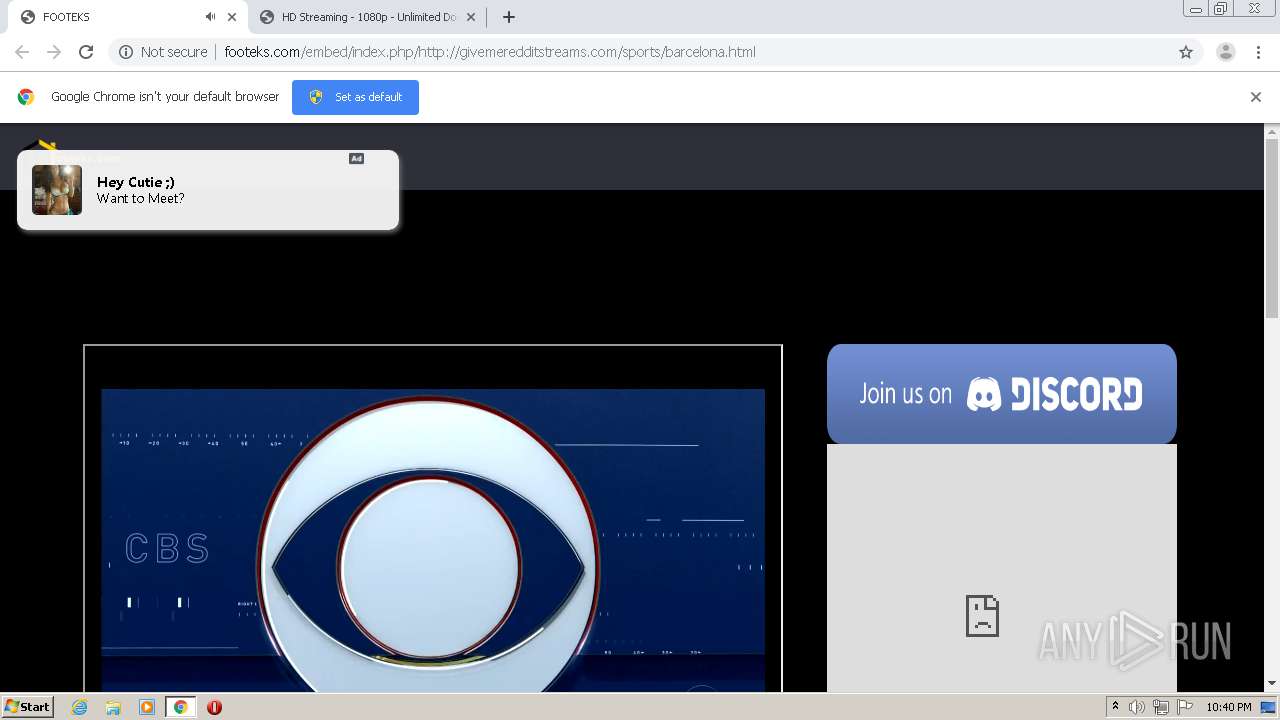Open the Chrome three-dot menu
This screenshot has width=1280, height=720.
pos(1258,52)
